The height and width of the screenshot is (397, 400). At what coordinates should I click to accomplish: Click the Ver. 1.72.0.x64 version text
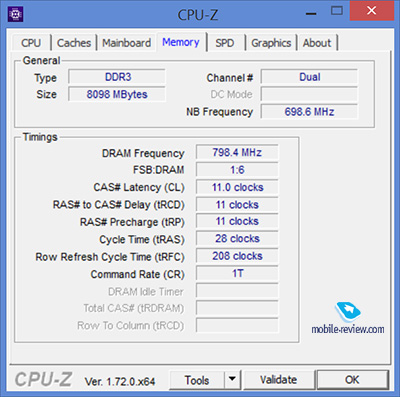(x=120, y=381)
